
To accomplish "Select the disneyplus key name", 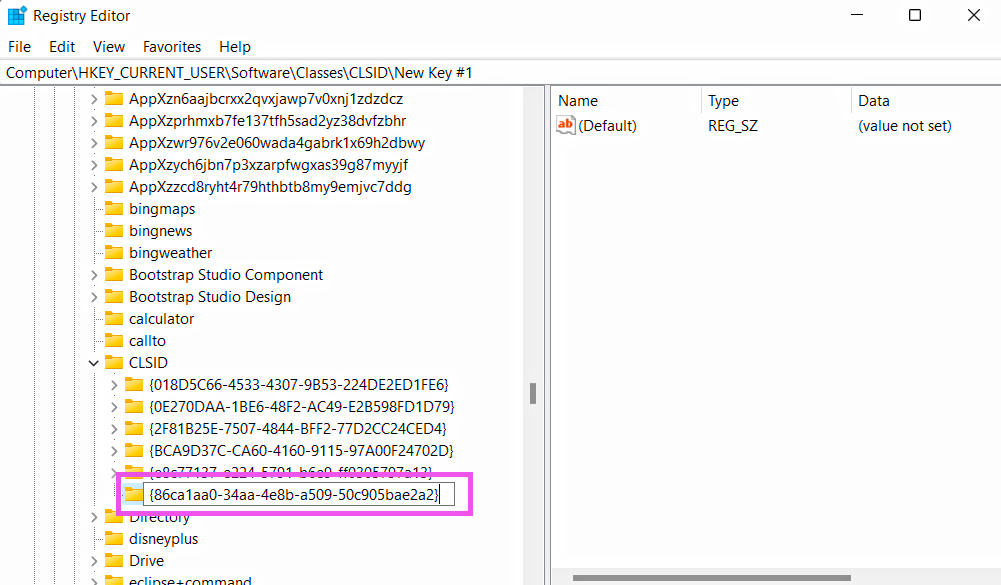I will [x=163, y=539].
